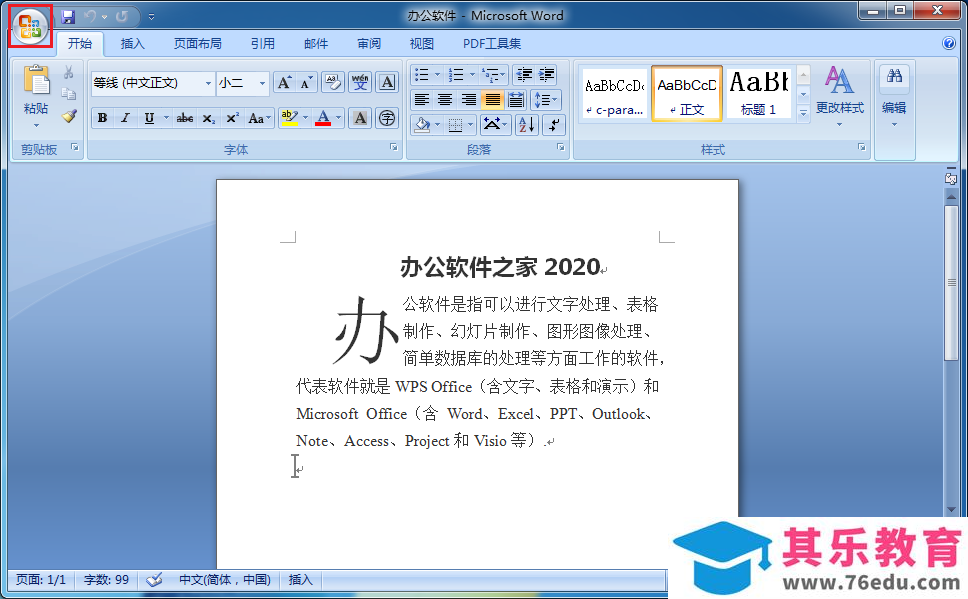Open the Phonetic Guide (wén) tool
This screenshot has width=968, height=599.
pyautogui.click(x=360, y=82)
